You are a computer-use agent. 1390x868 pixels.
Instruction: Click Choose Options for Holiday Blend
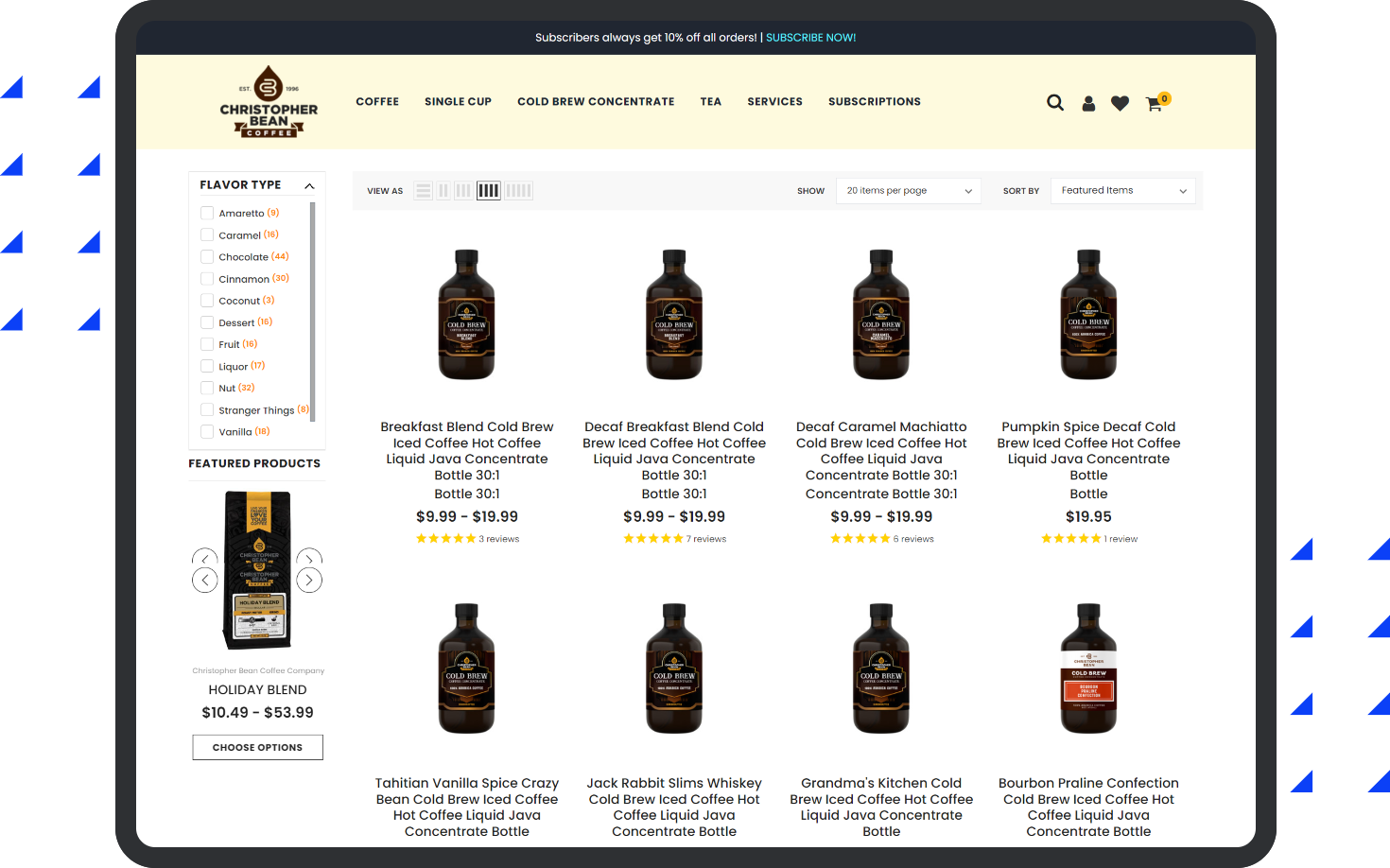click(x=258, y=747)
